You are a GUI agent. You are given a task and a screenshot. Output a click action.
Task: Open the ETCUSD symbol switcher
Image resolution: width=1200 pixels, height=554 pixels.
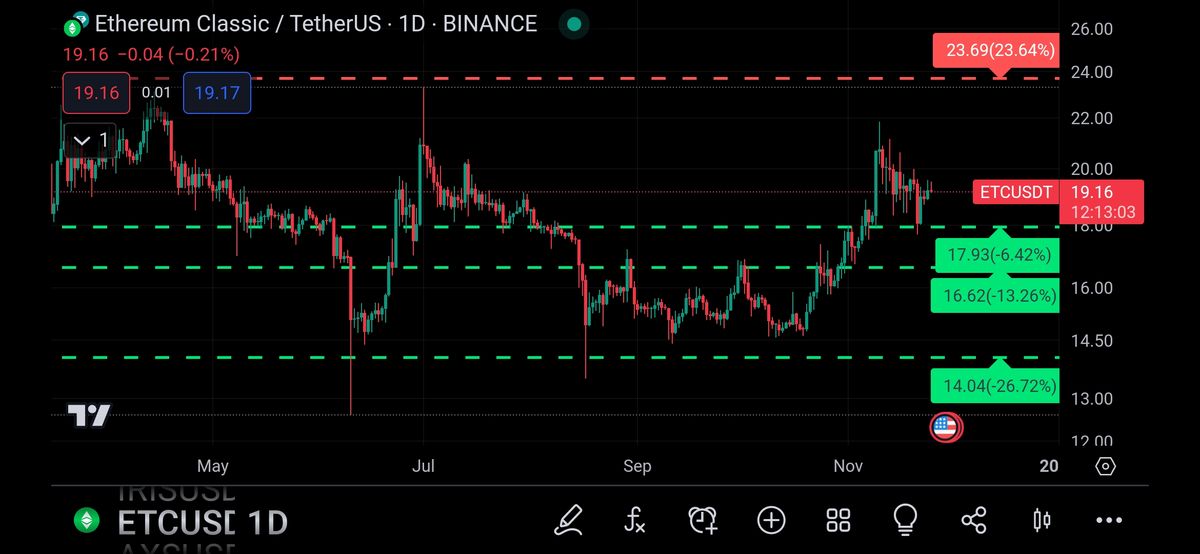click(x=175, y=522)
